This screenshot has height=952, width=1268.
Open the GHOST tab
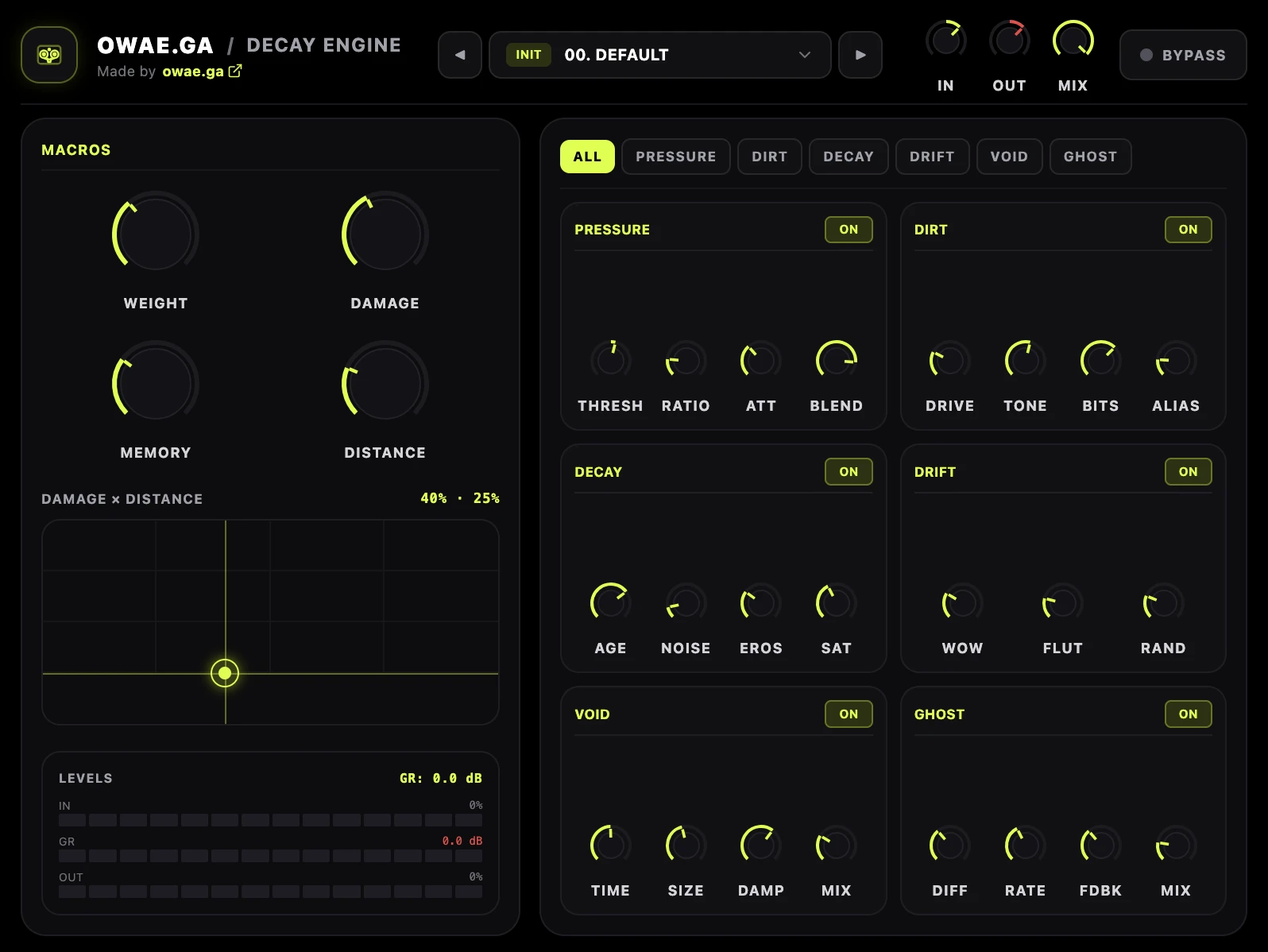[x=1090, y=157]
